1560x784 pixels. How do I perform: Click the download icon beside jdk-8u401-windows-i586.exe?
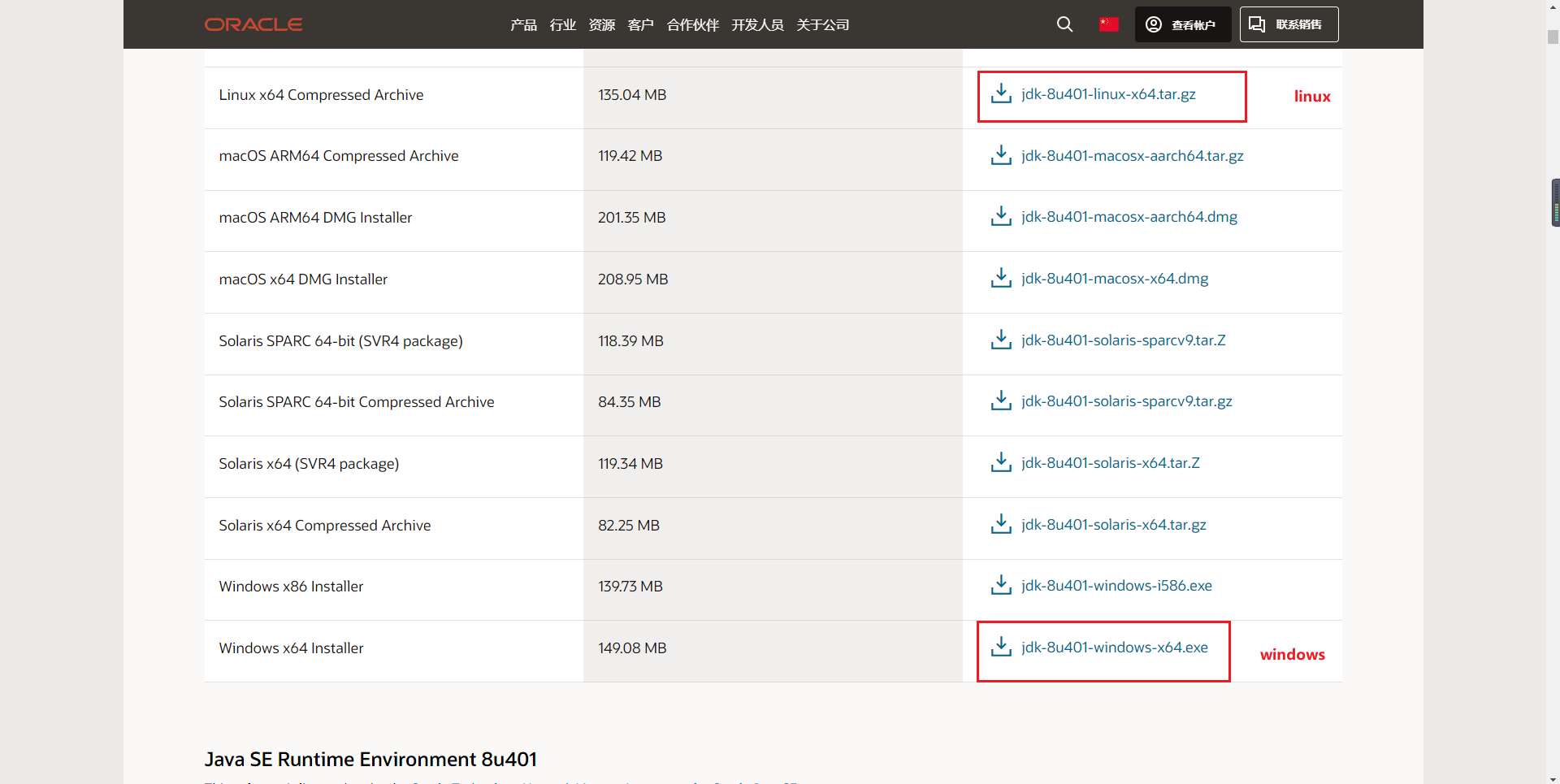pyautogui.click(x=1001, y=585)
